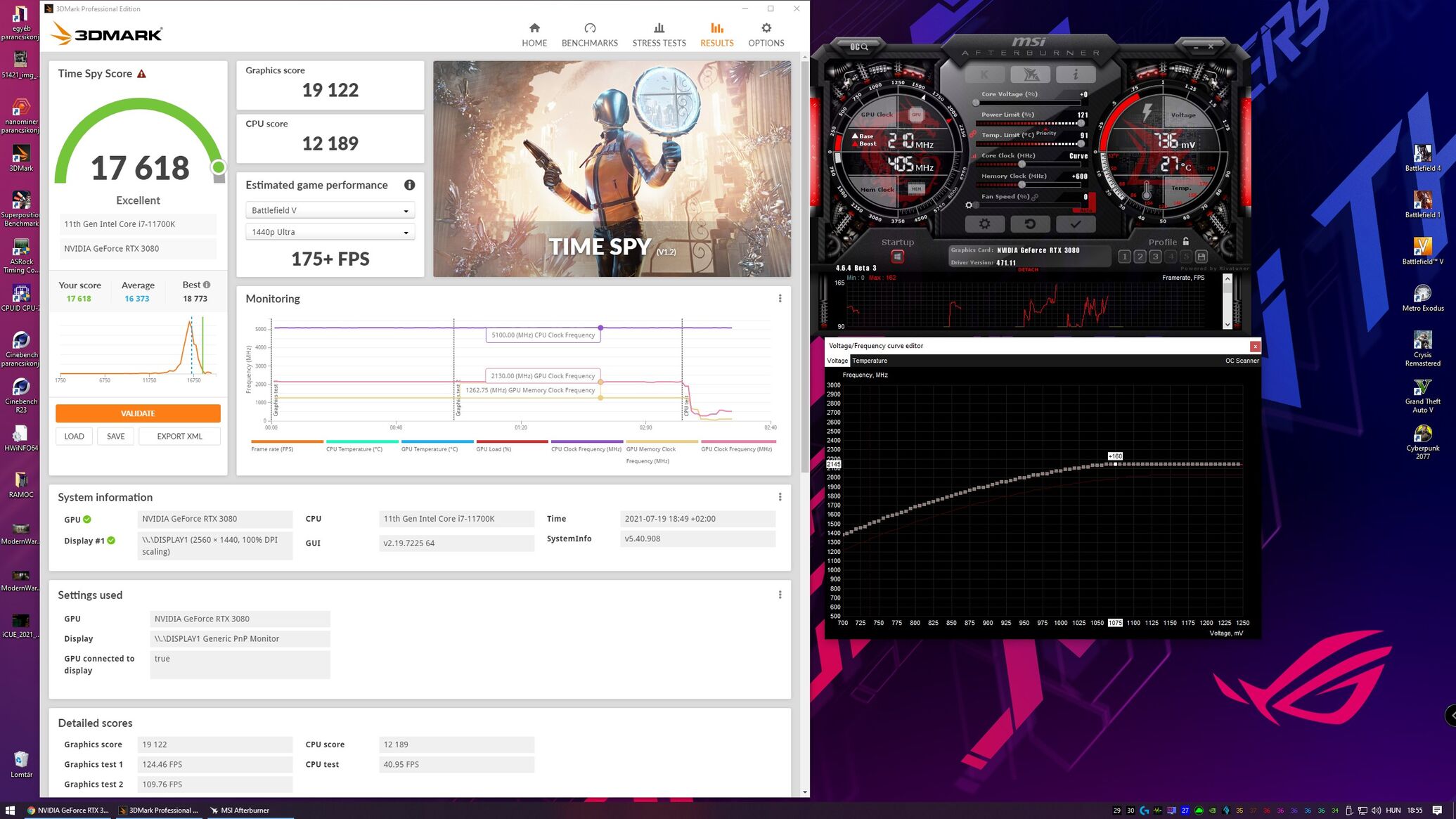Apply Afterburner settings with the checkmark
1456x819 pixels.
pos(1075,224)
